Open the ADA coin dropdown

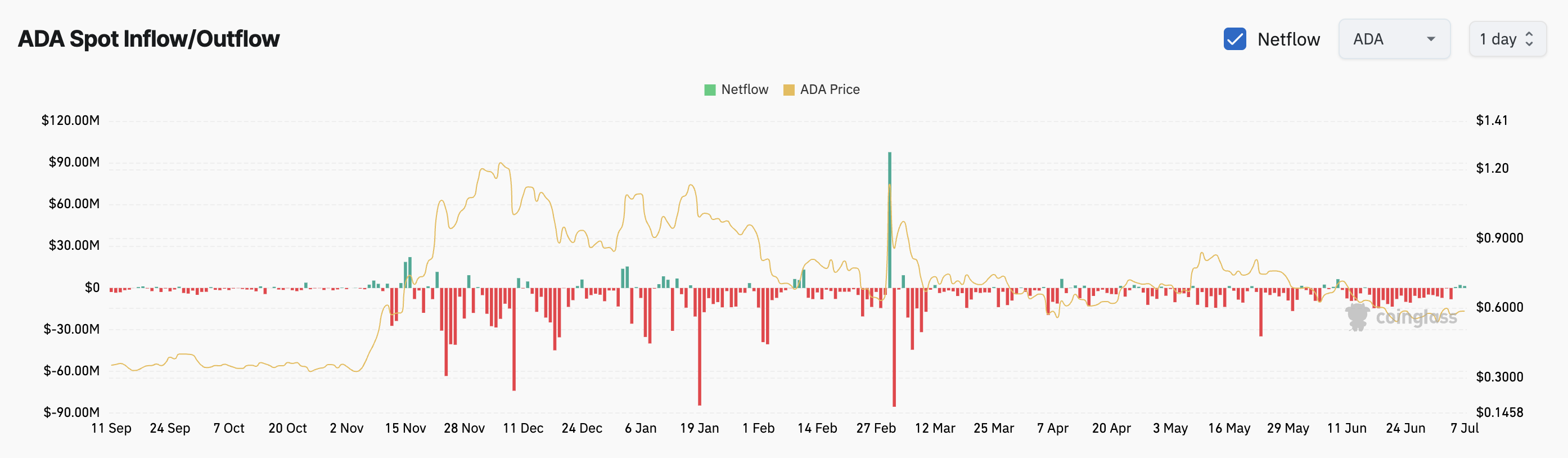(x=1393, y=39)
